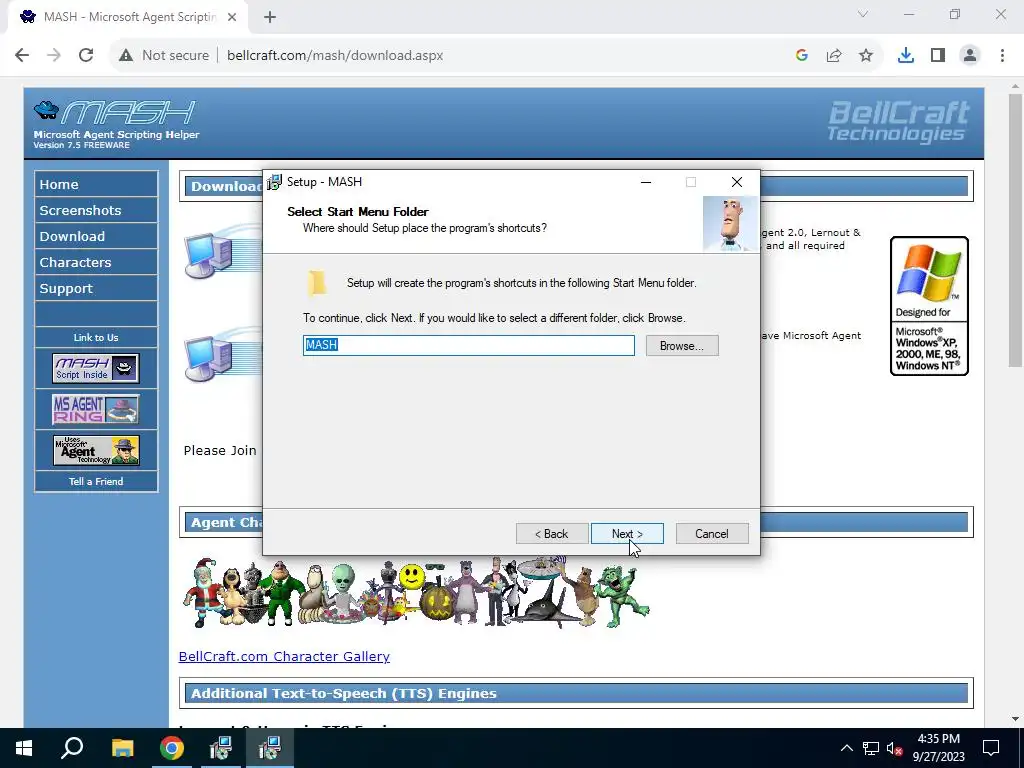The height and width of the screenshot is (768, 1024).
Task: Switch to Chrome on the taskbar
Action: click(x=172, y=748)
